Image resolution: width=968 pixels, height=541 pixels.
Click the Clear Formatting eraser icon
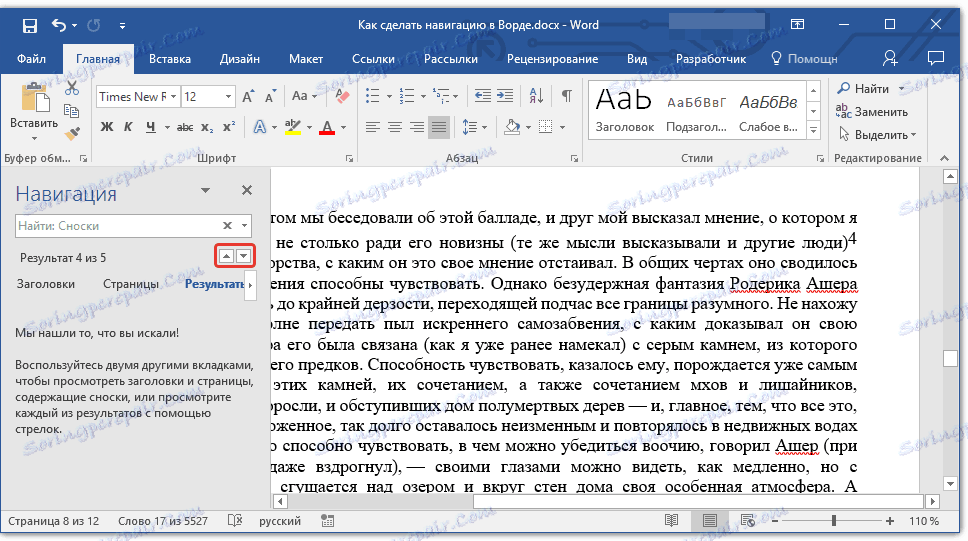pos(343,97)
